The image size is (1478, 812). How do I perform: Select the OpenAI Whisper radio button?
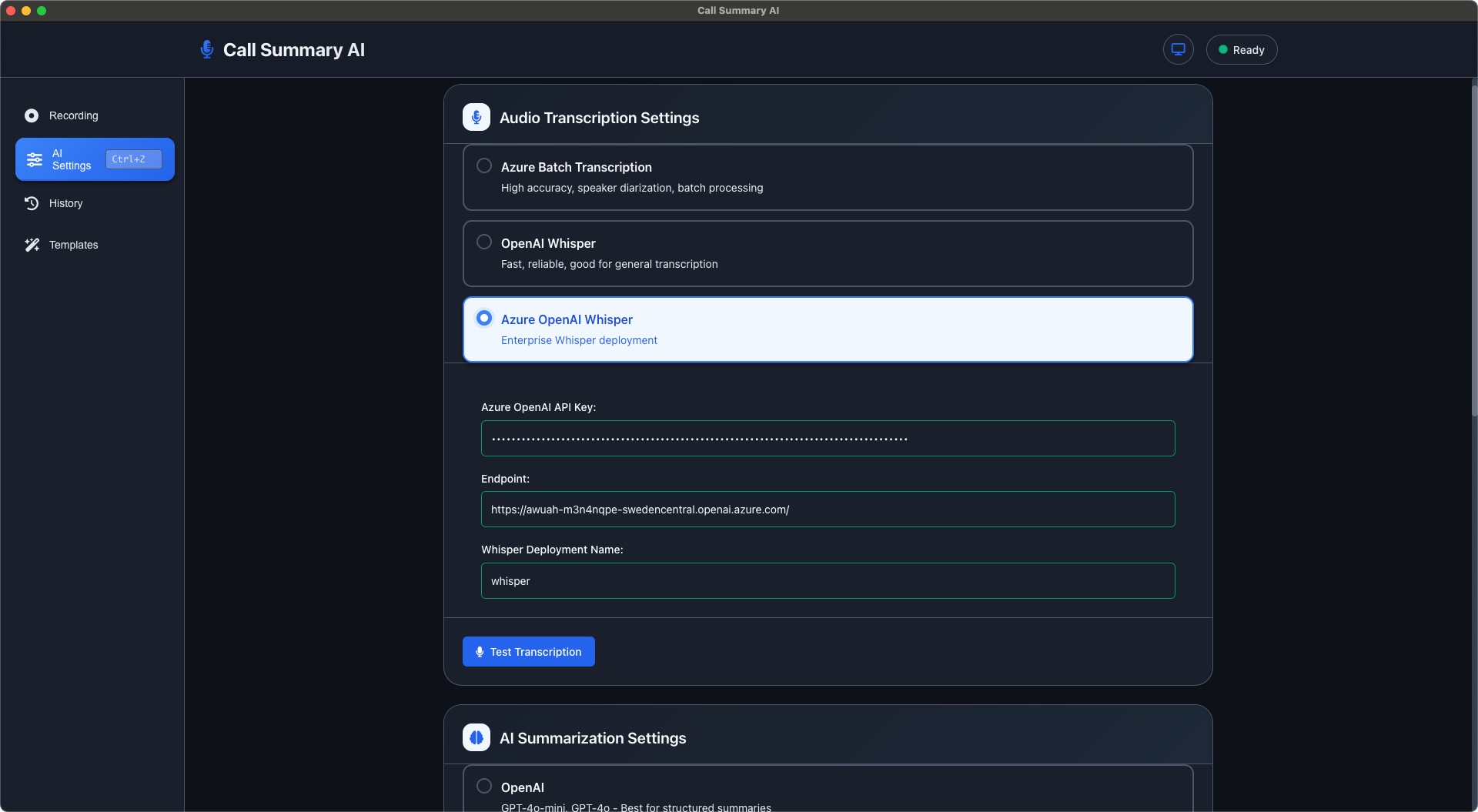484,242
